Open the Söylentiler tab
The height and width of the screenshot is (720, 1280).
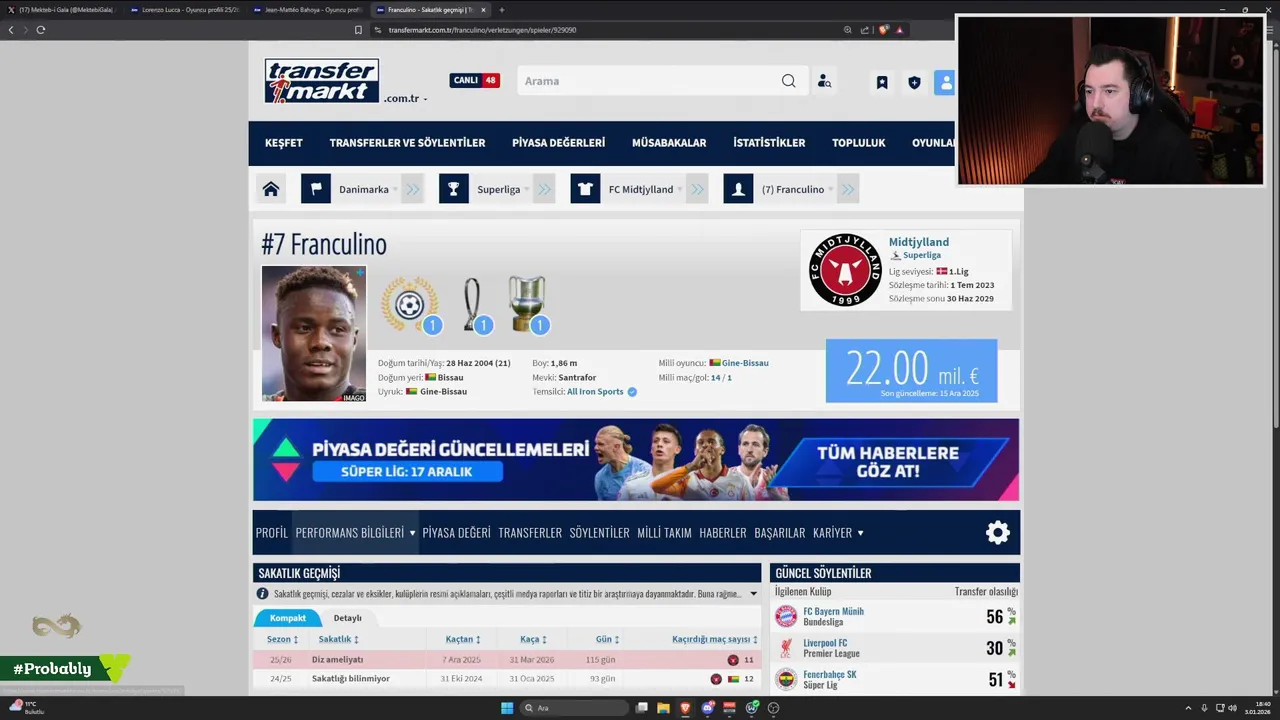pos(600,533)
